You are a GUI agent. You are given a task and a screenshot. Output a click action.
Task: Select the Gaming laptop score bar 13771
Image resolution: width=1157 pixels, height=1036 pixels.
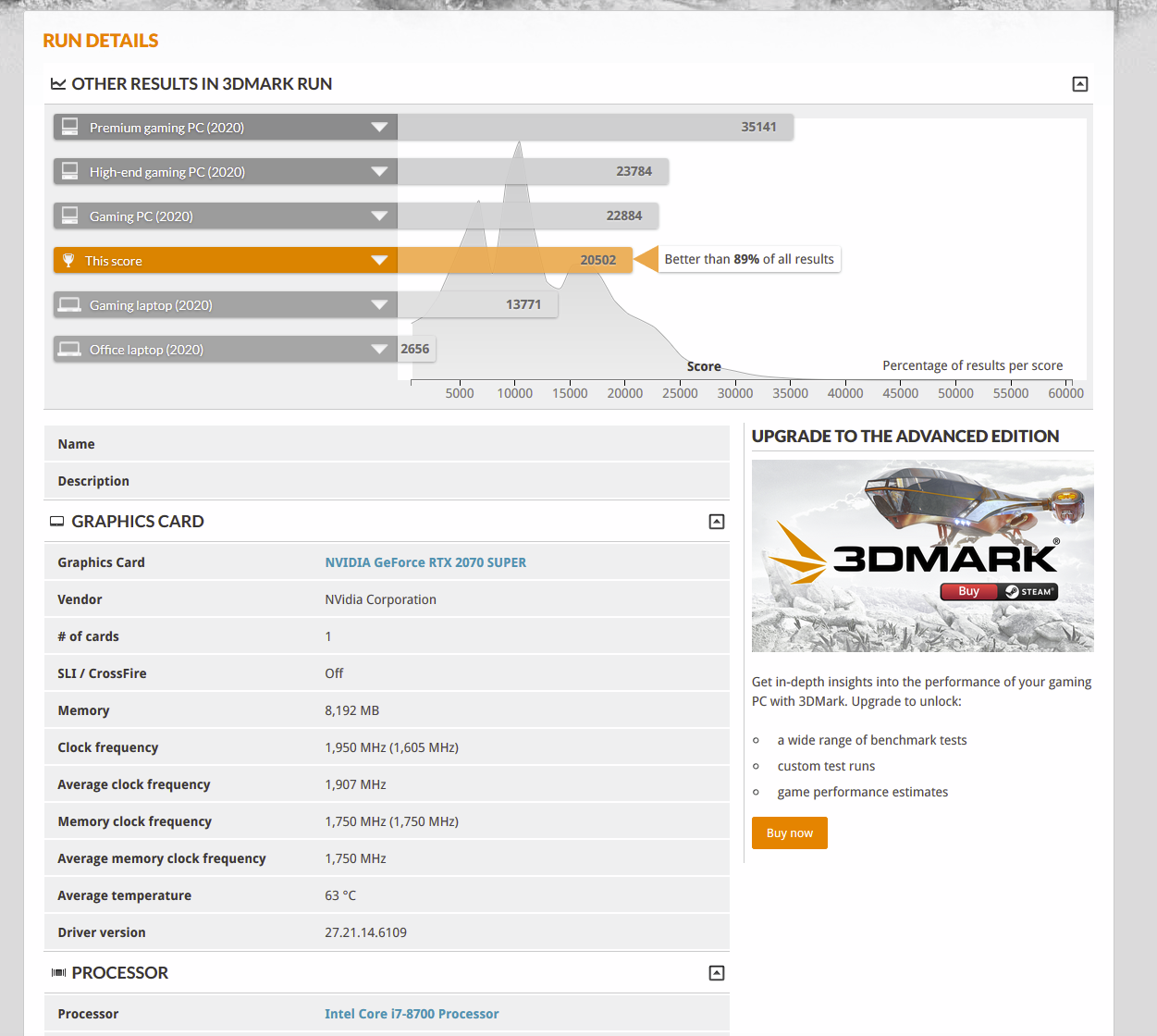477,305
